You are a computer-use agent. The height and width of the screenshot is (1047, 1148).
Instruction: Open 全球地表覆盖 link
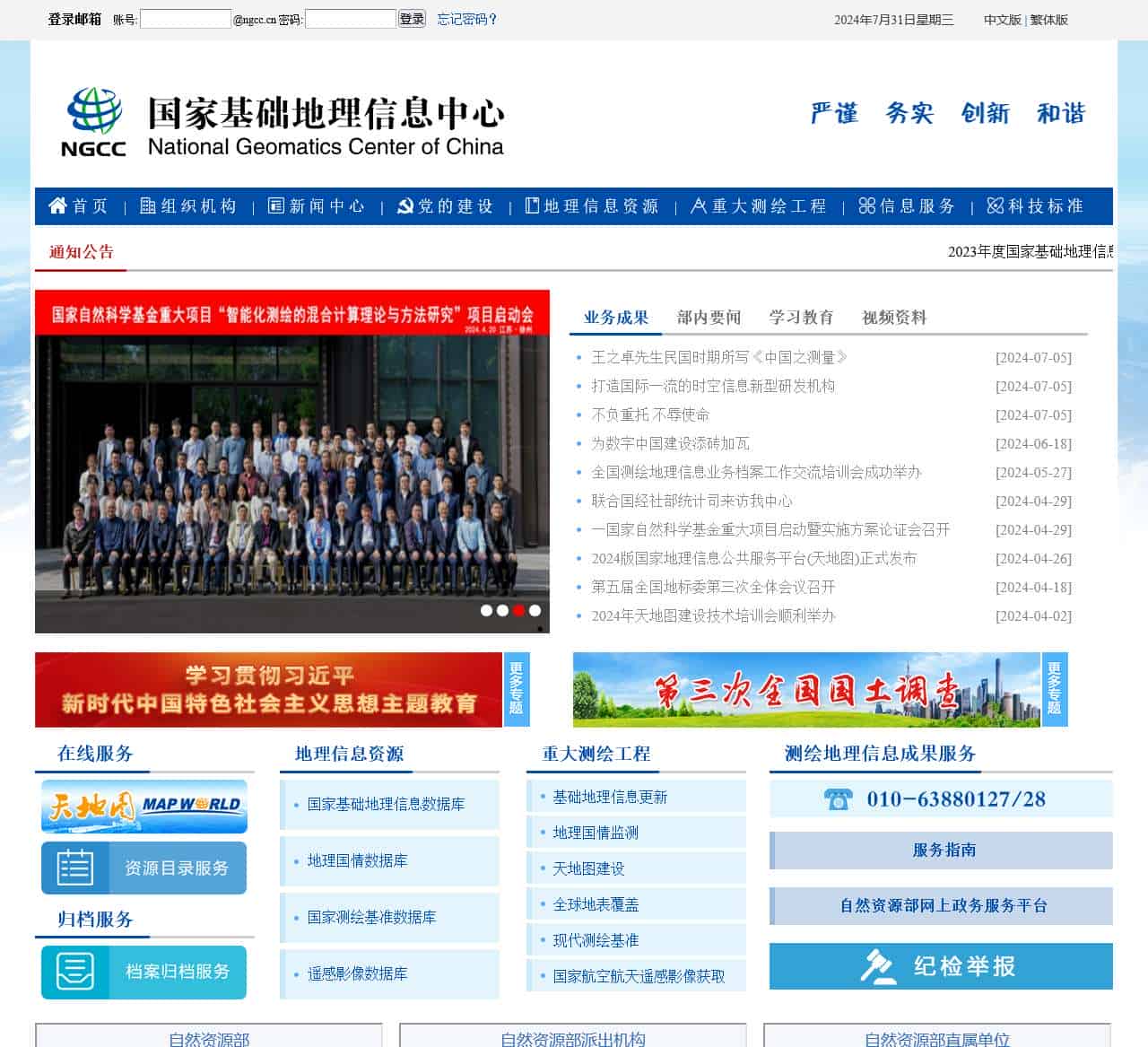[x=596, y=904]
